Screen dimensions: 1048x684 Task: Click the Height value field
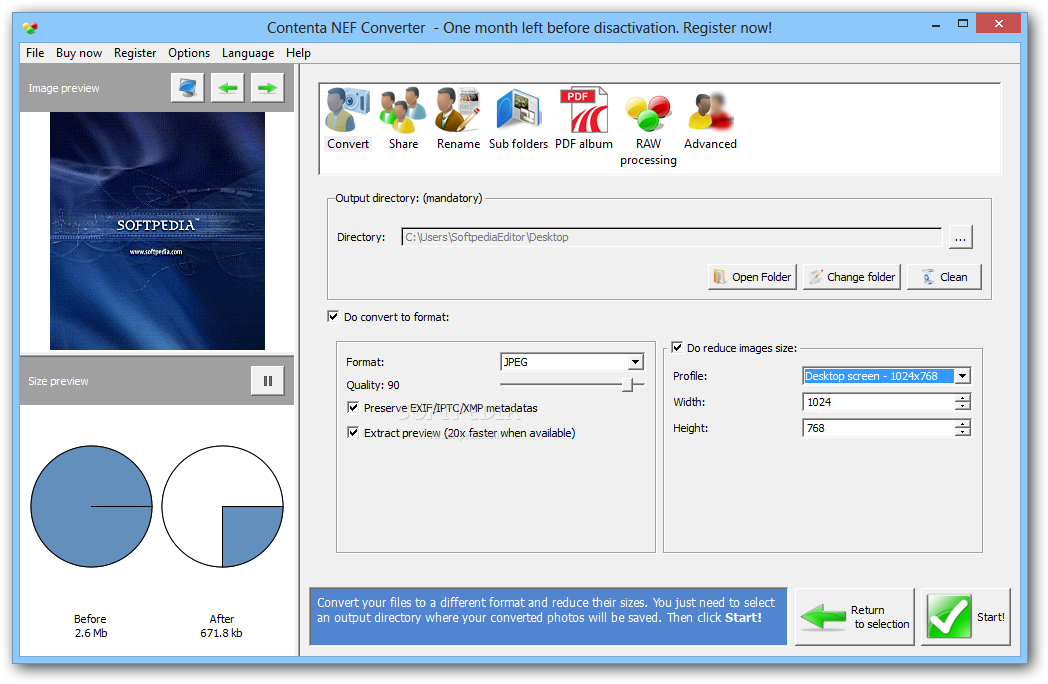tap(878, 428)
